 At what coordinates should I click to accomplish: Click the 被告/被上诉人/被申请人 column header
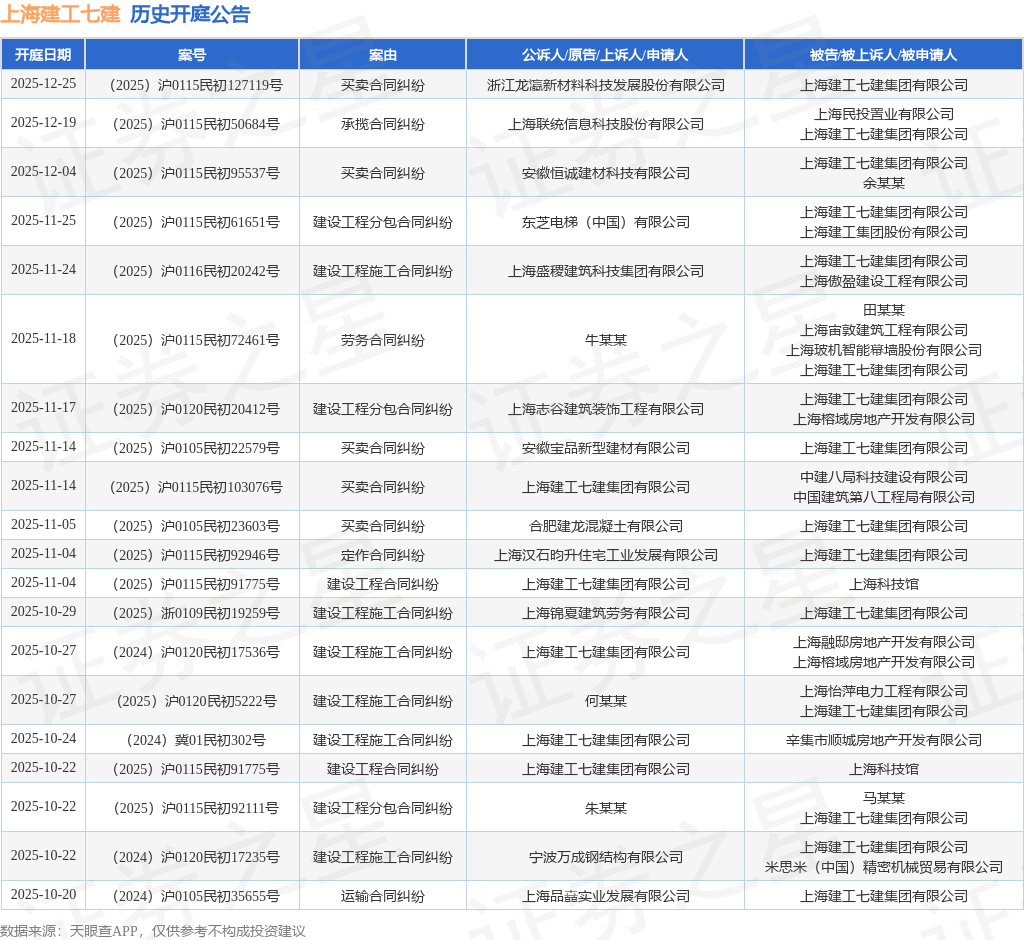[x=883, y=54]
